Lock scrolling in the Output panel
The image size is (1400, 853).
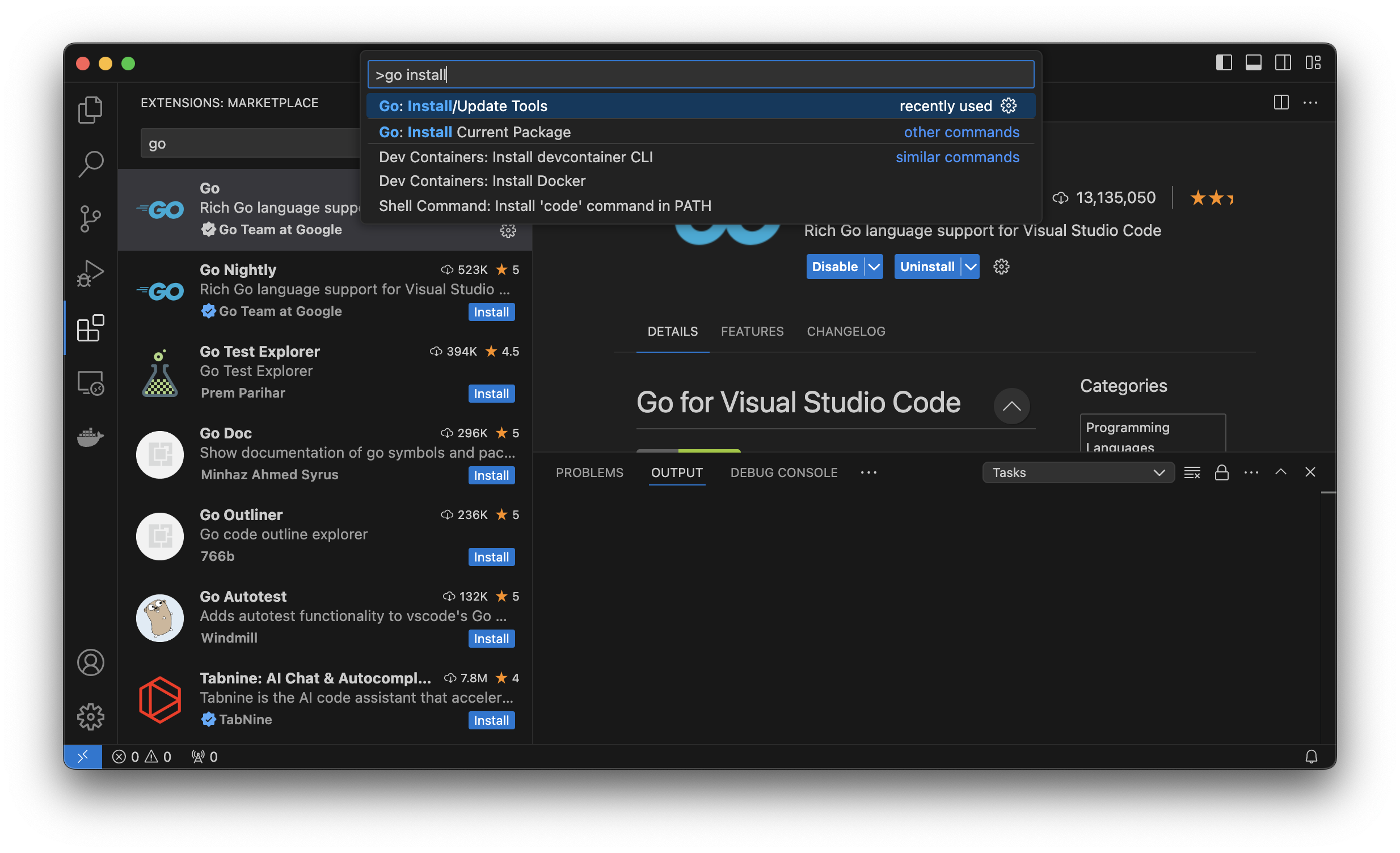coord(1221,472)
